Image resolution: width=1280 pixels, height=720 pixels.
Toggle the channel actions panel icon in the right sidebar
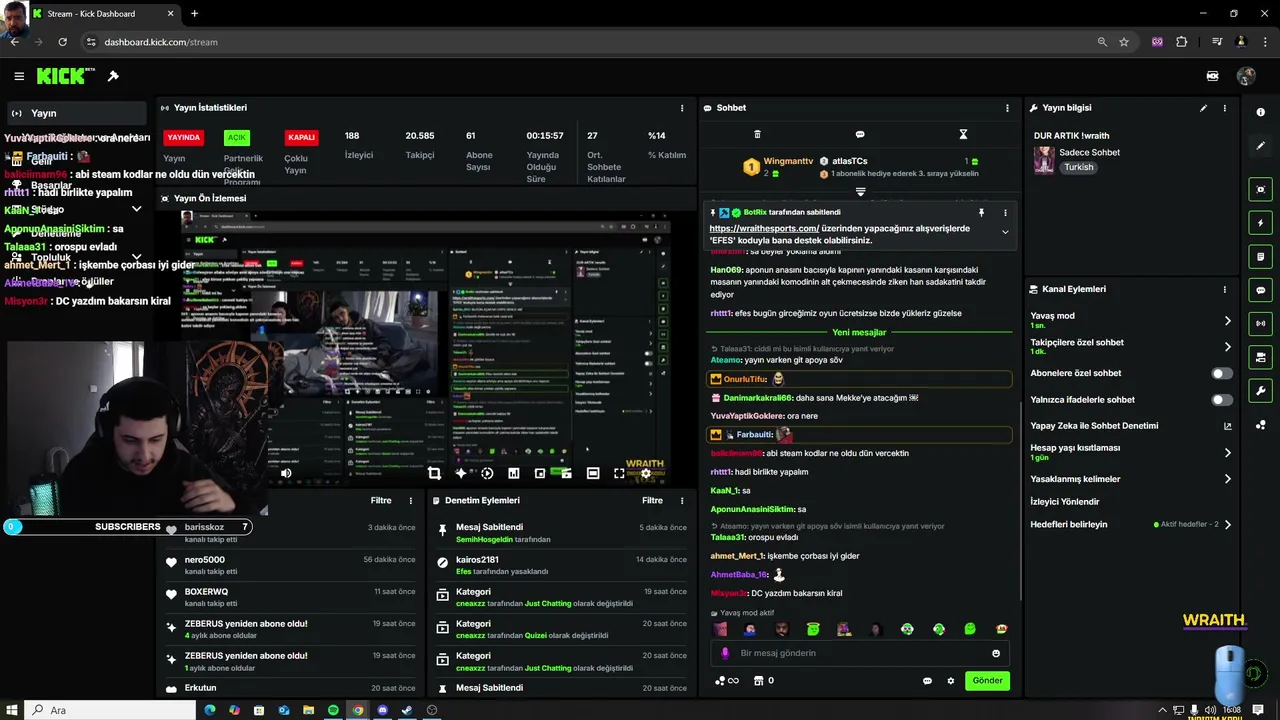1260,357
